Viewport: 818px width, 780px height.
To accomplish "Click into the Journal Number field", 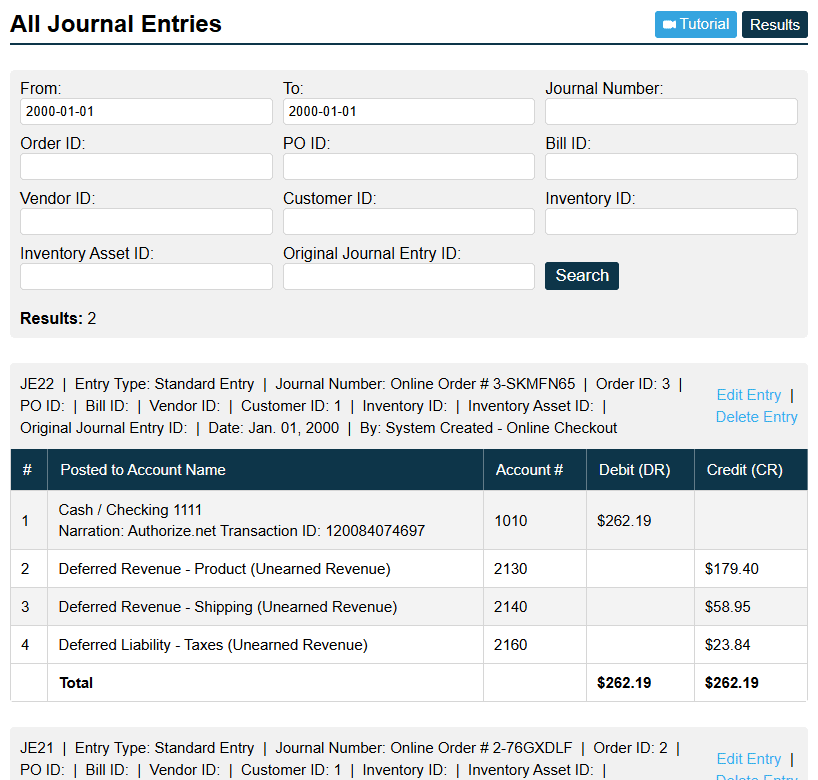I will [671, 111].
